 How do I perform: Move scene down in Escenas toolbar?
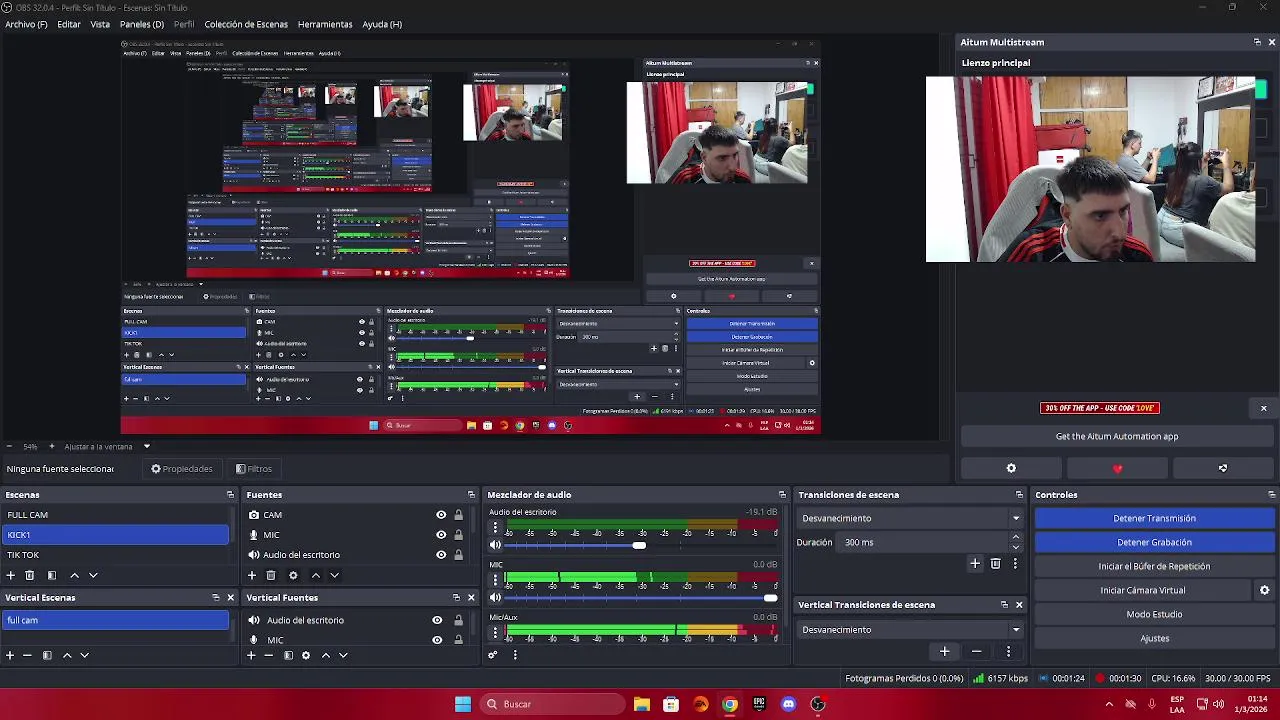point(93,575)
